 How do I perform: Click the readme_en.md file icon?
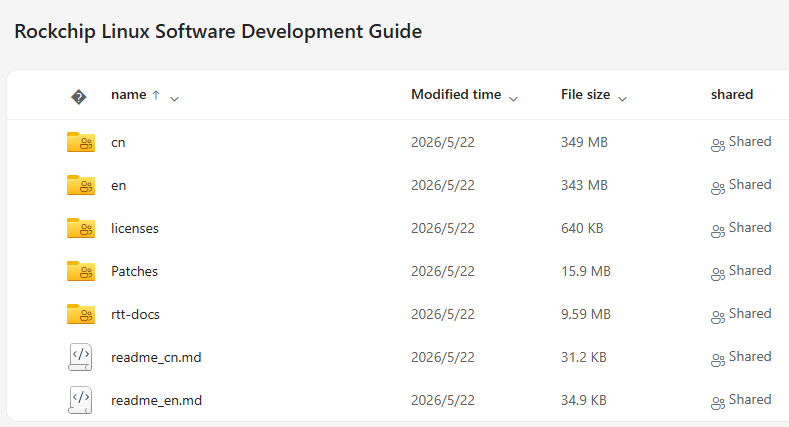80,400
